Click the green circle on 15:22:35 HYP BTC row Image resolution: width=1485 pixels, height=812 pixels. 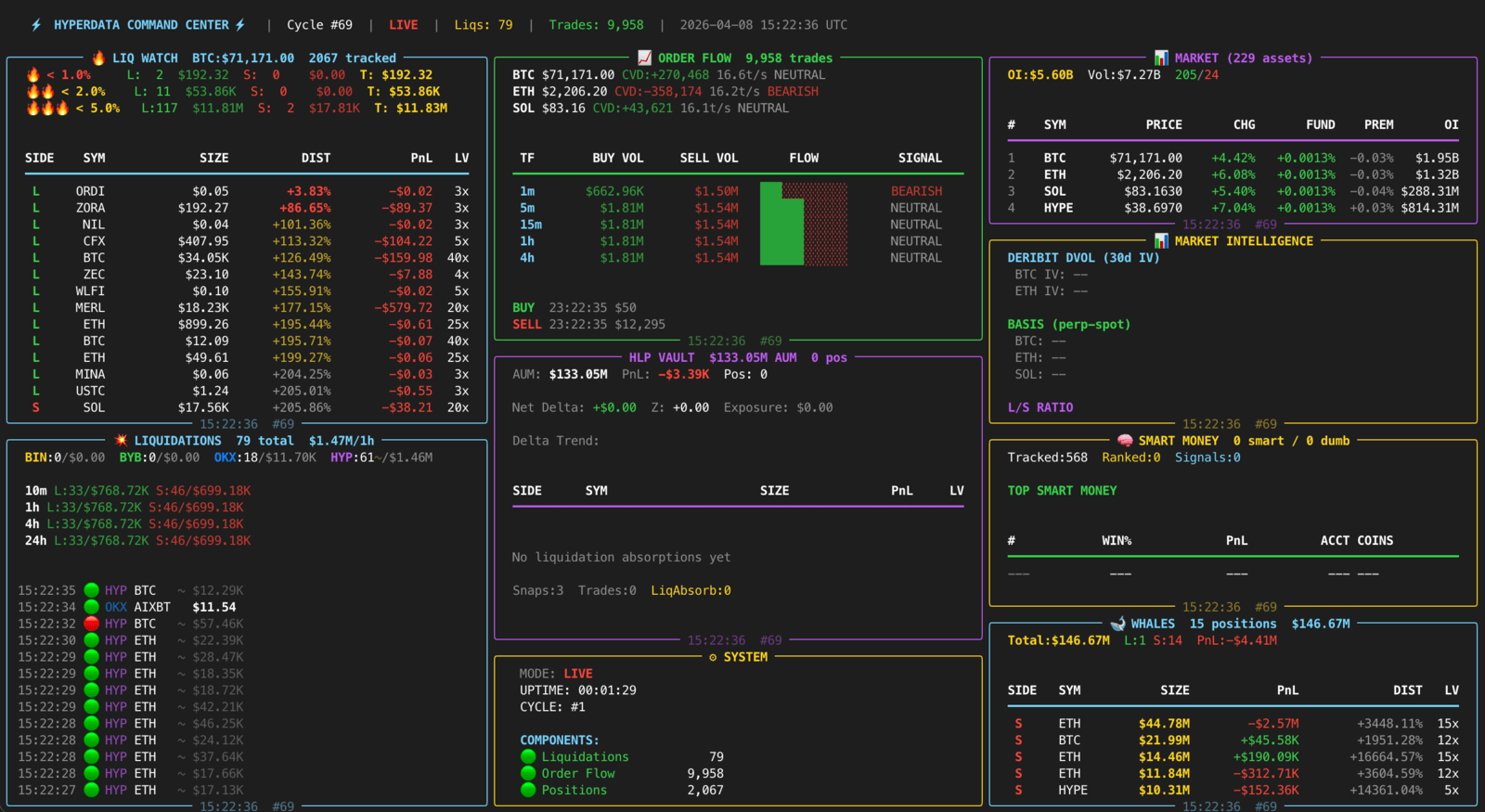click(92, 590)
